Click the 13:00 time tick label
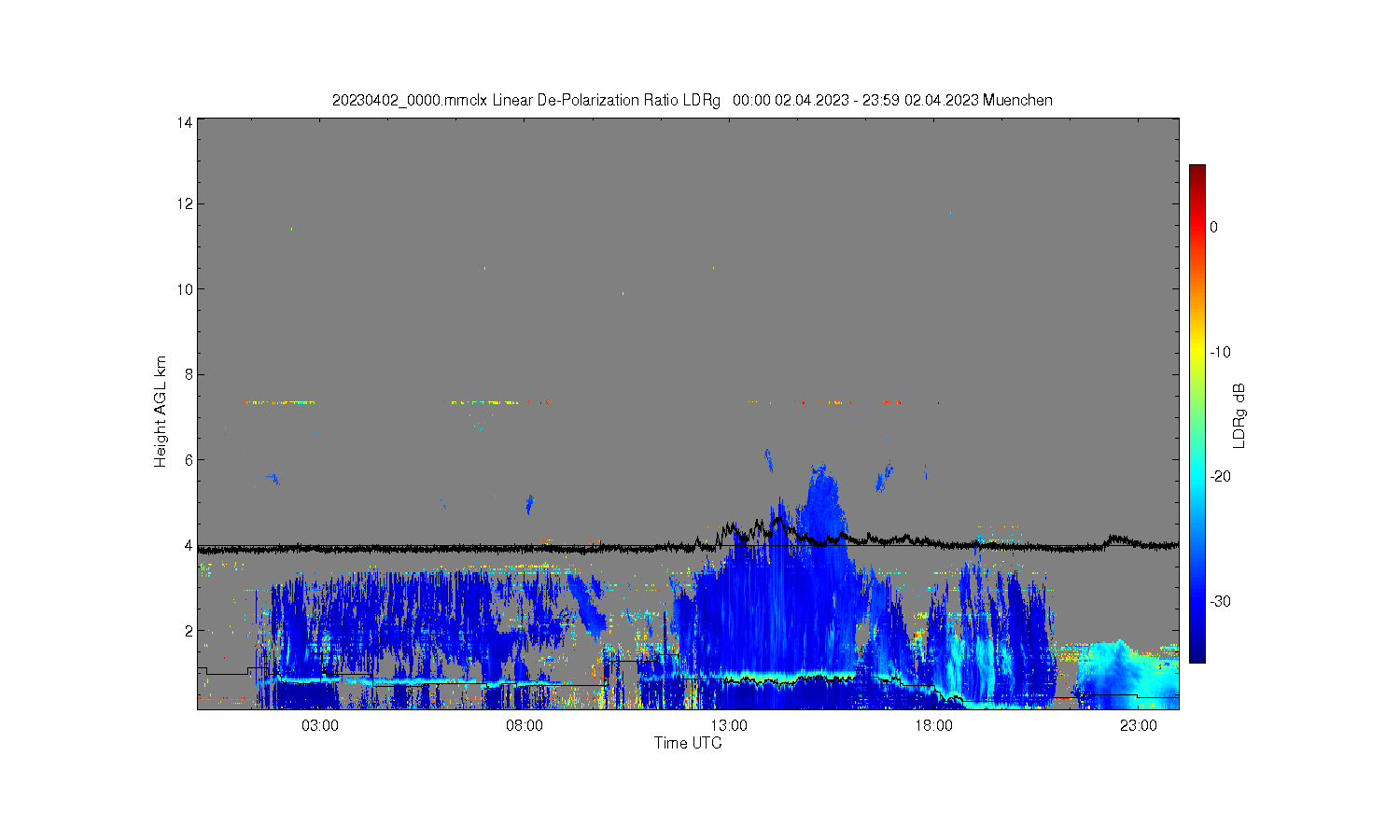 pos(729,726)
